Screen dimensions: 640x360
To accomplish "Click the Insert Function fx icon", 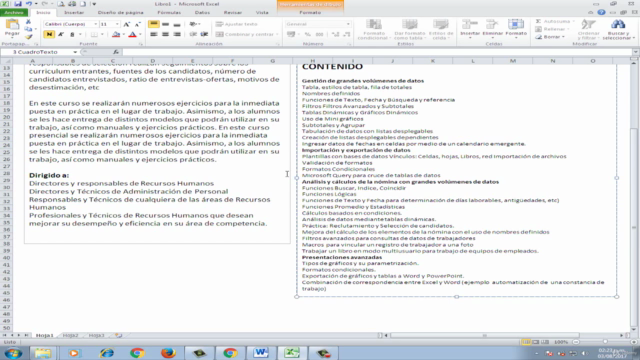I will [116, 52].
